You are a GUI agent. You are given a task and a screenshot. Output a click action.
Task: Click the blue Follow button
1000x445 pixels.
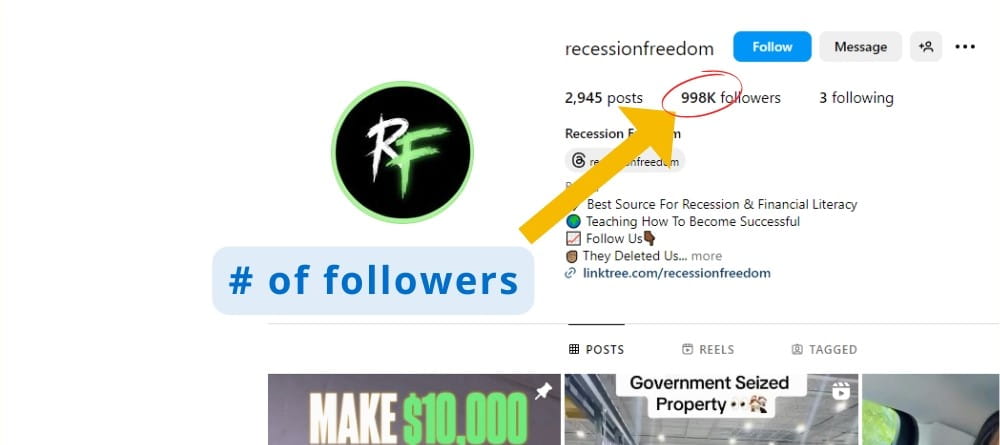[772, 47]
